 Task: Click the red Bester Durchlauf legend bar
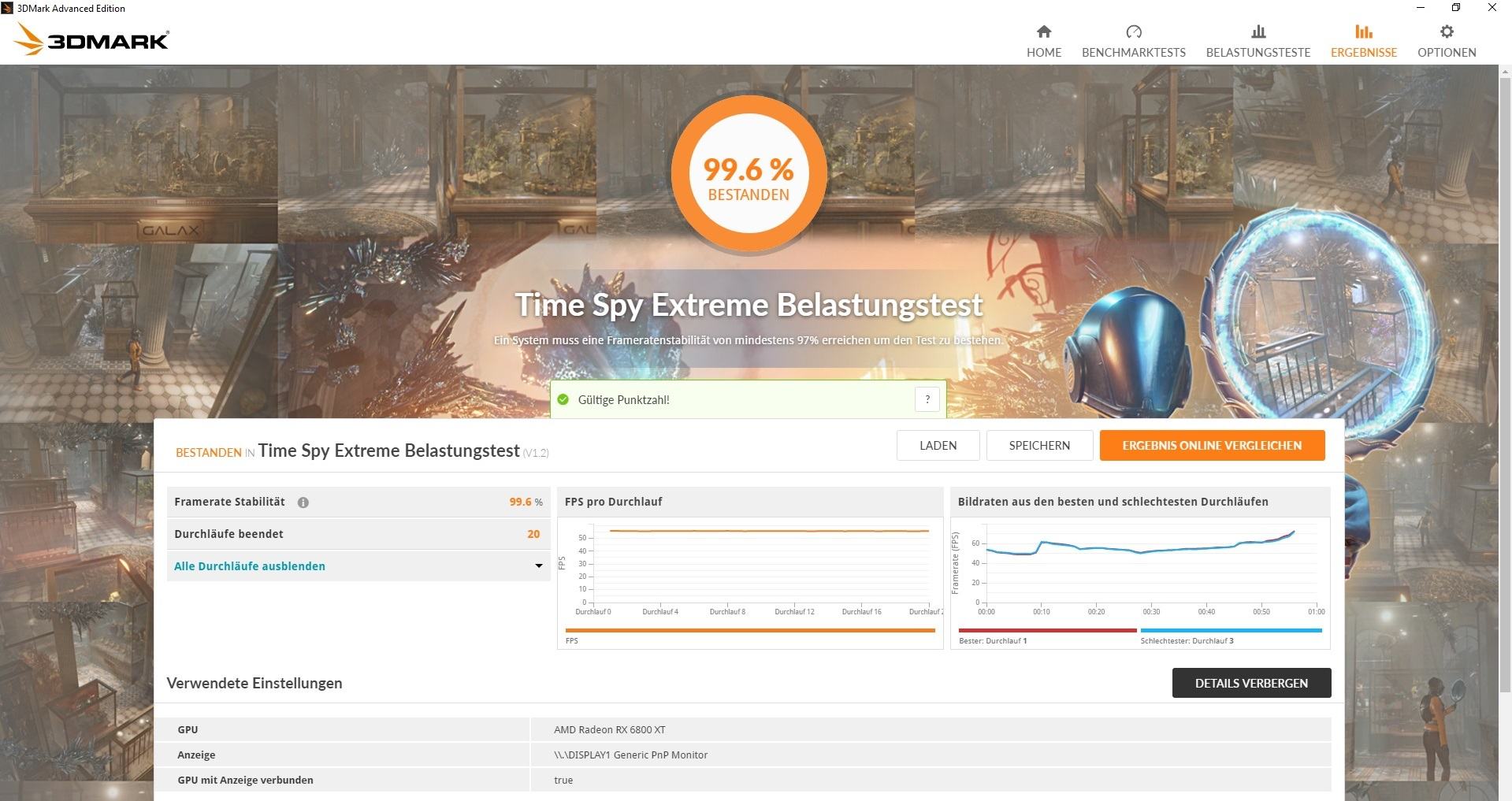click(1048, 630)
